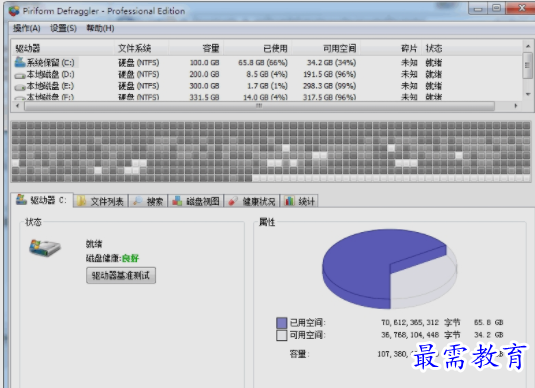Sort by the 驱动器 column header

[63, 48]
